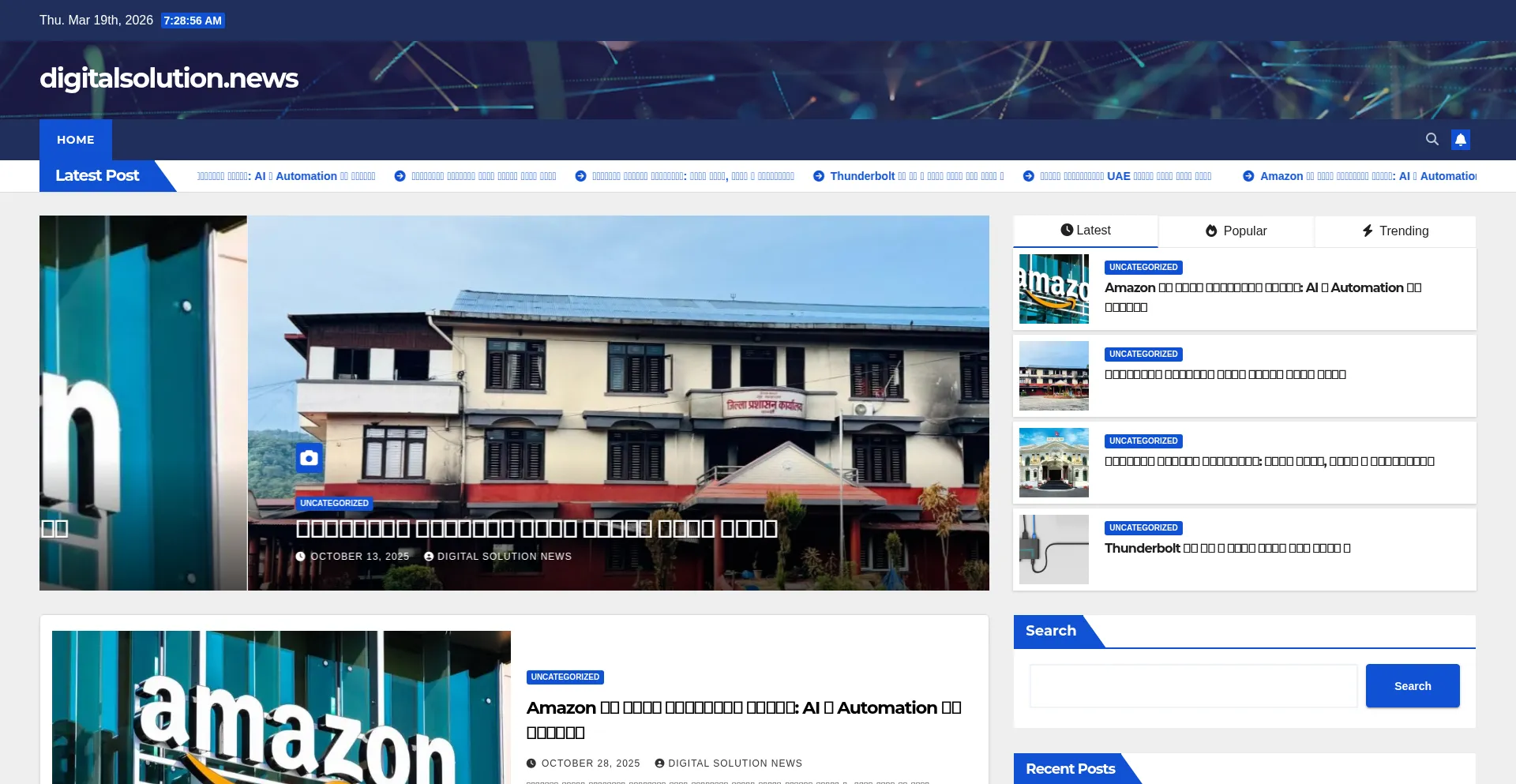Click Uncategorized tag on featured slide
This screenshot has height=784, width=1516.
point(334,503)
